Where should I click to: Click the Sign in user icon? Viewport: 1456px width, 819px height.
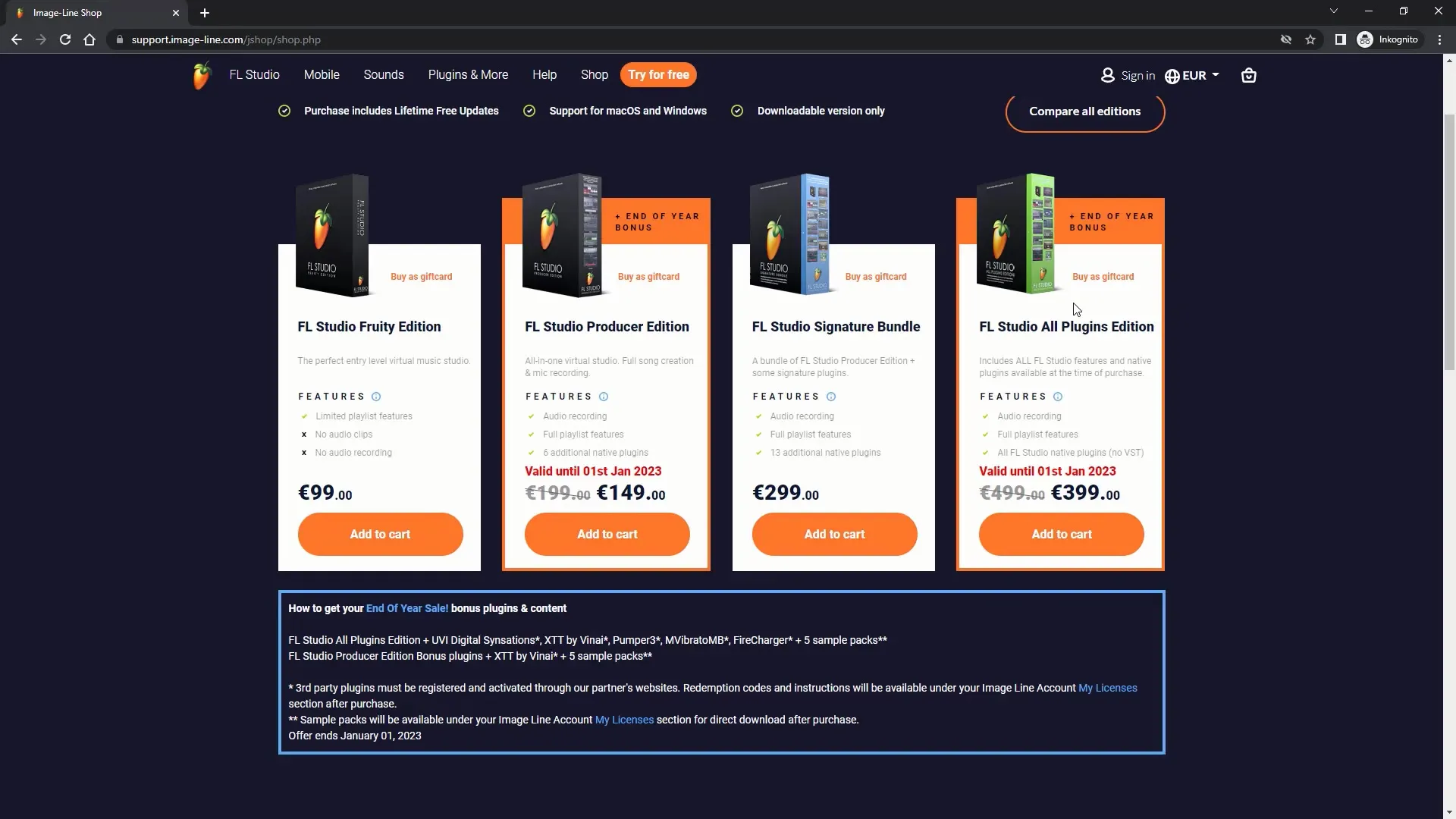point(1108,75)
